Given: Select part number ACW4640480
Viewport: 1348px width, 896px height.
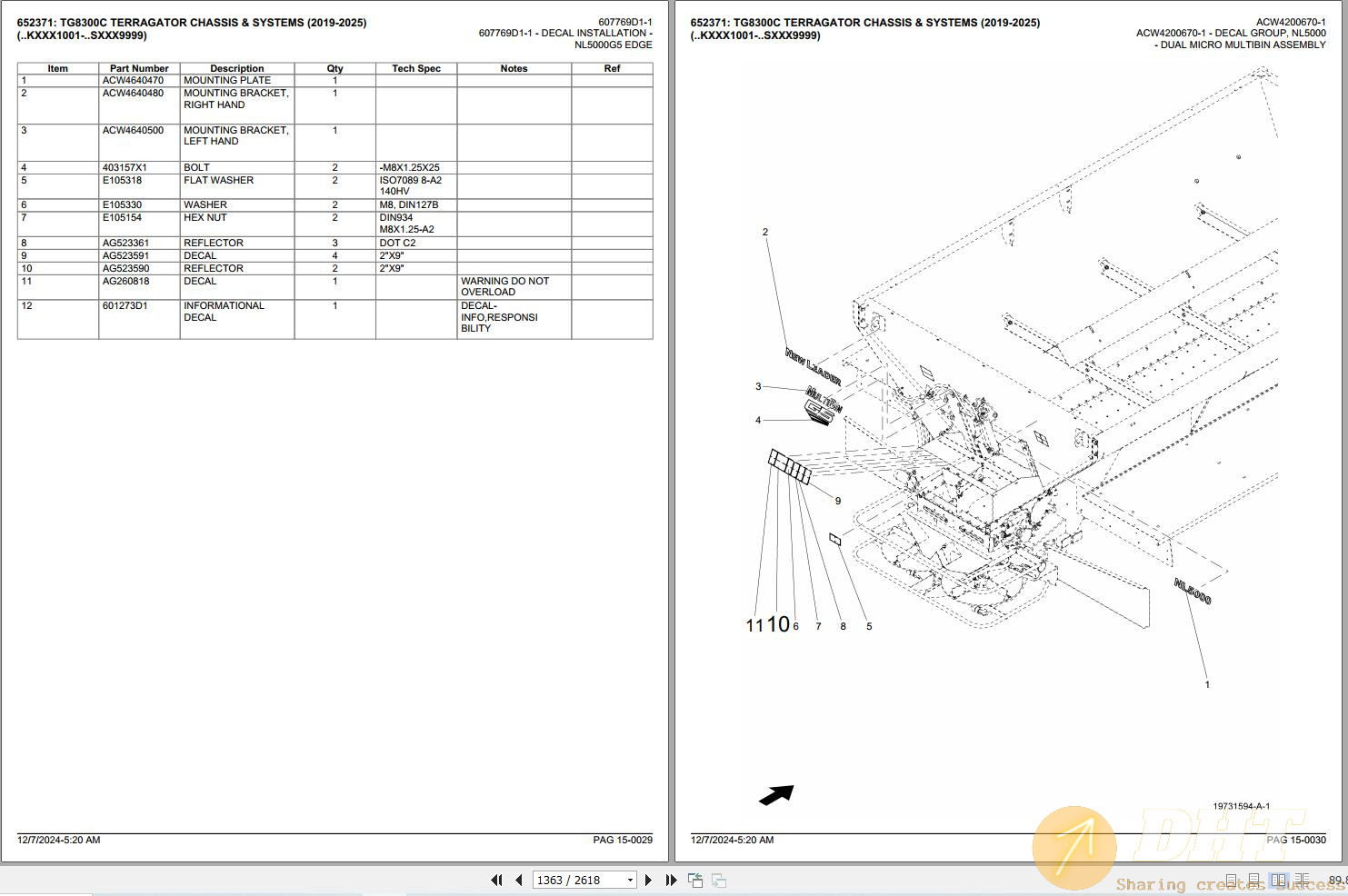Looking at the screenshot, I should (133, 93).
